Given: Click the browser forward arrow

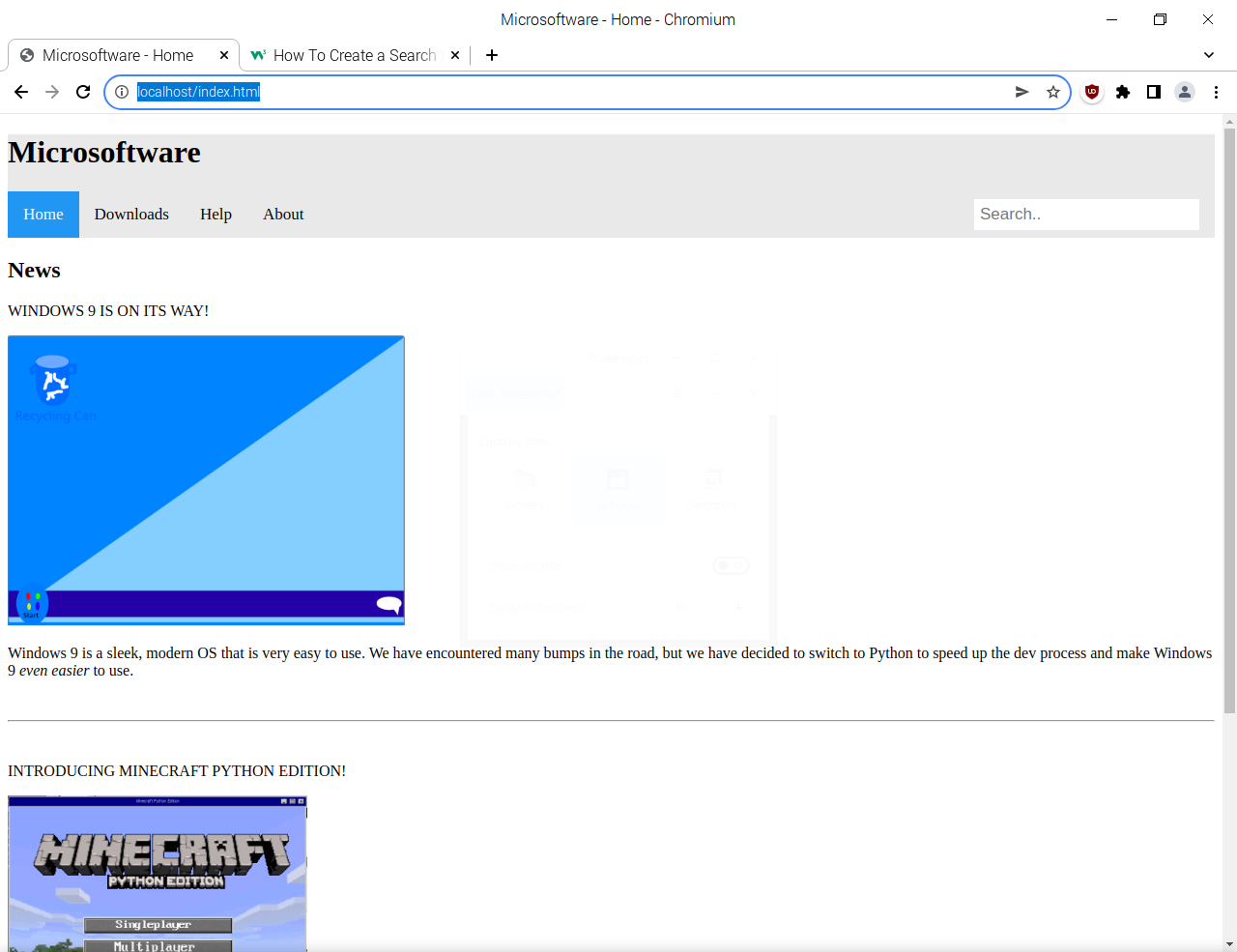Looking at the screenshot, I should click(x=52, y=92).
